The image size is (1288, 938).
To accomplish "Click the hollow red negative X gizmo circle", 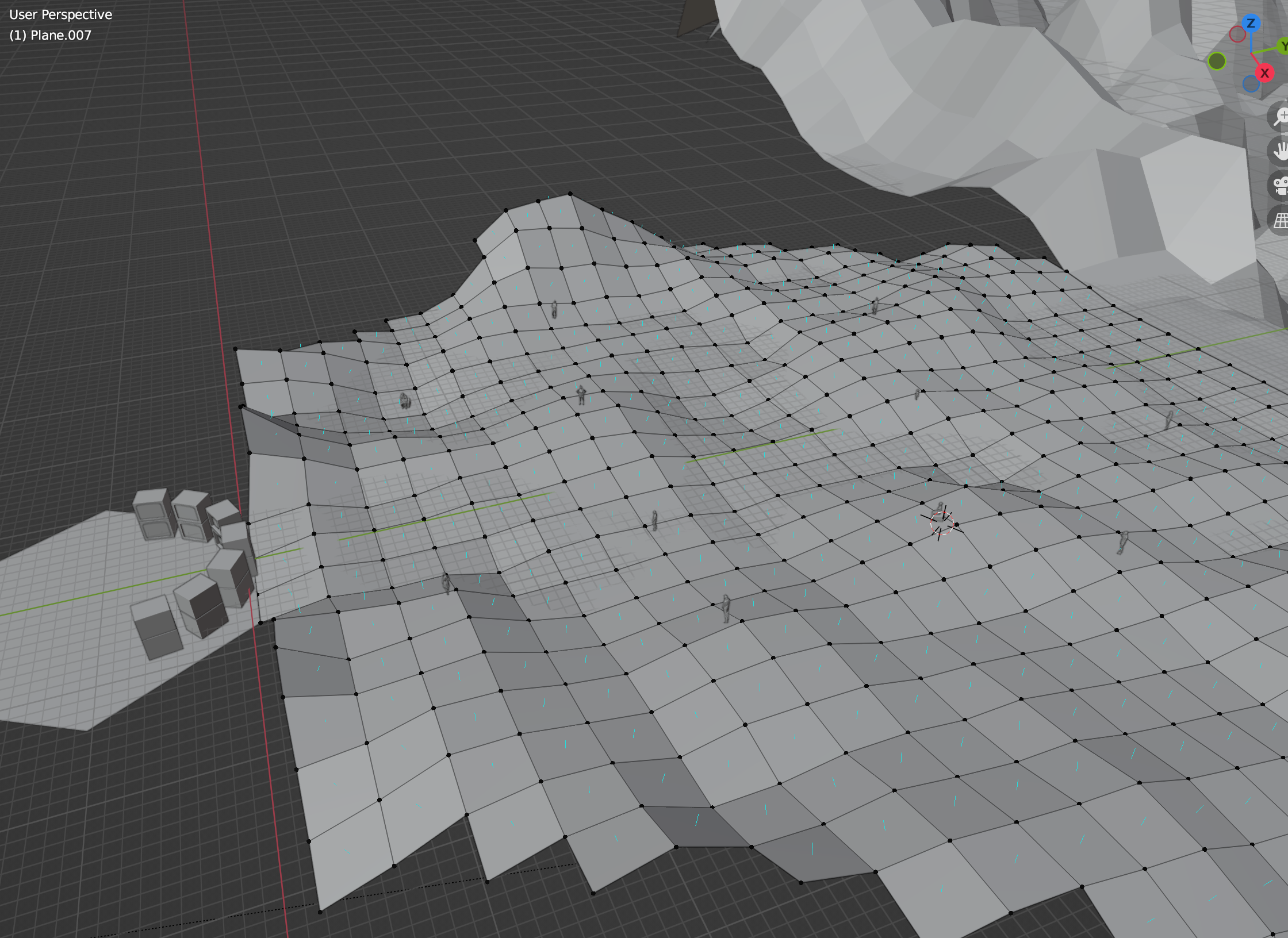I will coord(1237,34).
